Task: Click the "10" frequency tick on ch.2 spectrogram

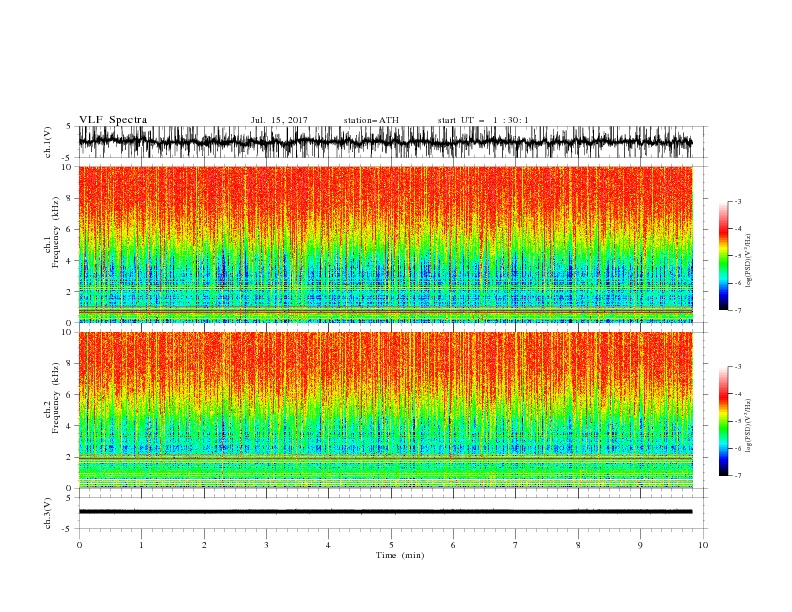Action: pyautogui.click(x=68, y=332)
